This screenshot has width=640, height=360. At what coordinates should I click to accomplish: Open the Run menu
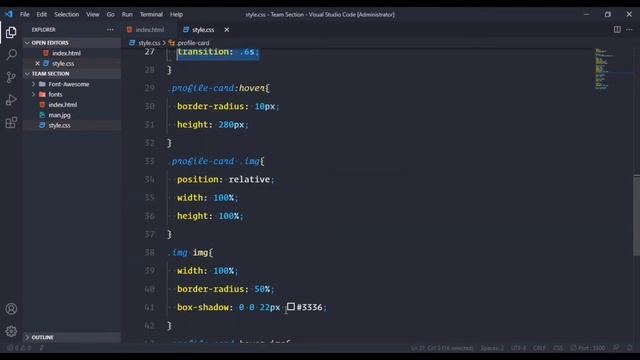pyautogui.click(x=127, y=14)
